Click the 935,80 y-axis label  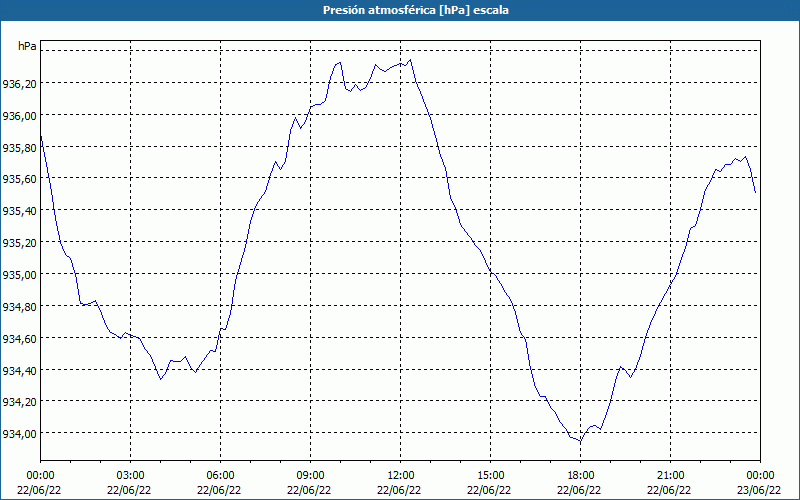[x=20, y=148]
